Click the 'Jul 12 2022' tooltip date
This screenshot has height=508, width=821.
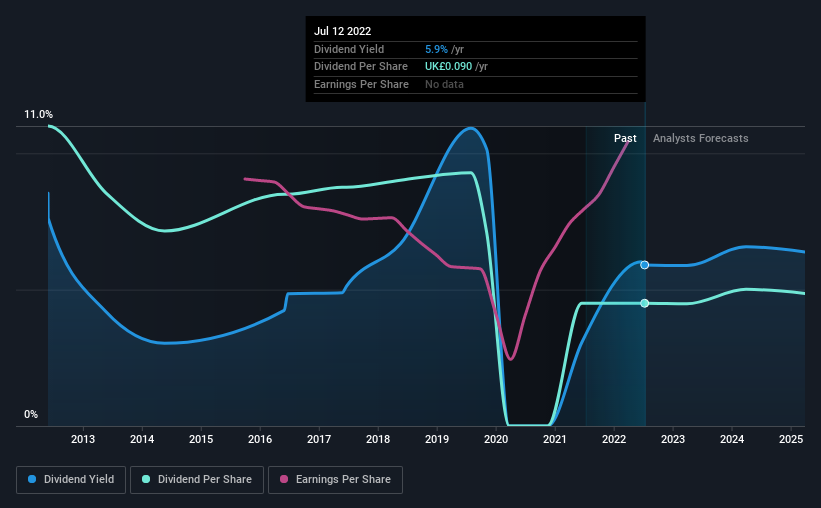(x=342, y=31)
